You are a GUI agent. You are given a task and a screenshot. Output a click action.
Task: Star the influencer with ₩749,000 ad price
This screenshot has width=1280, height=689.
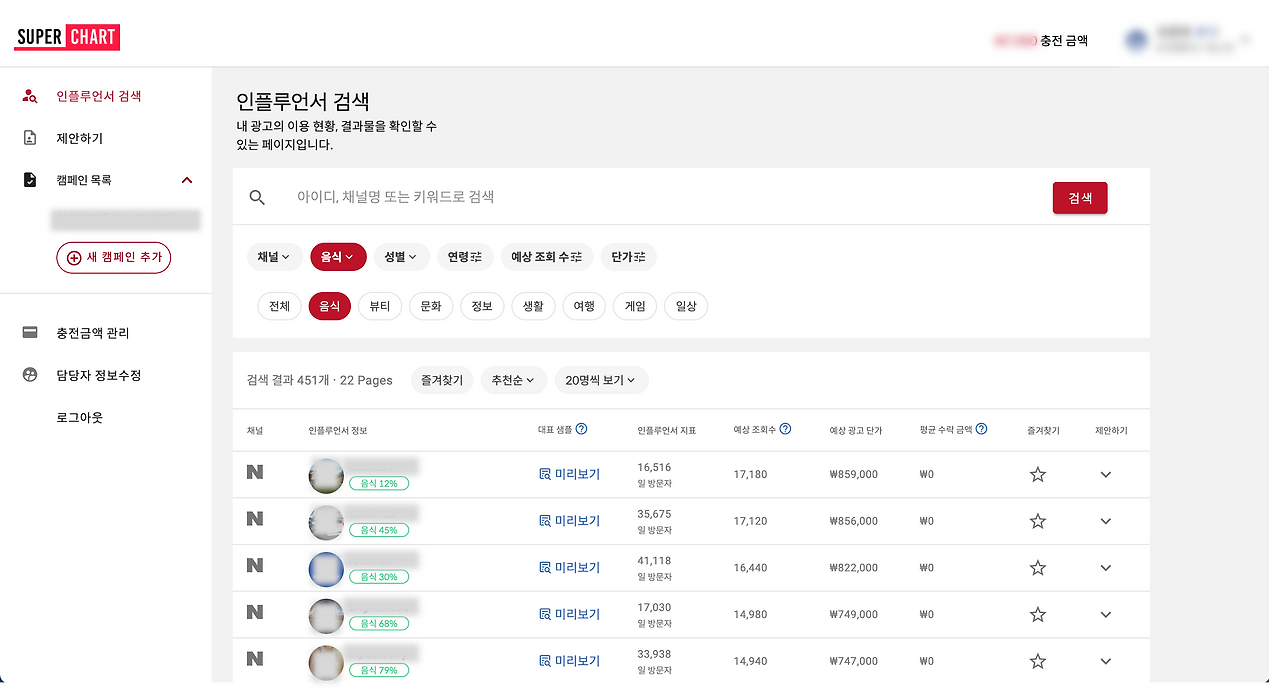(x=1038, y=614)
